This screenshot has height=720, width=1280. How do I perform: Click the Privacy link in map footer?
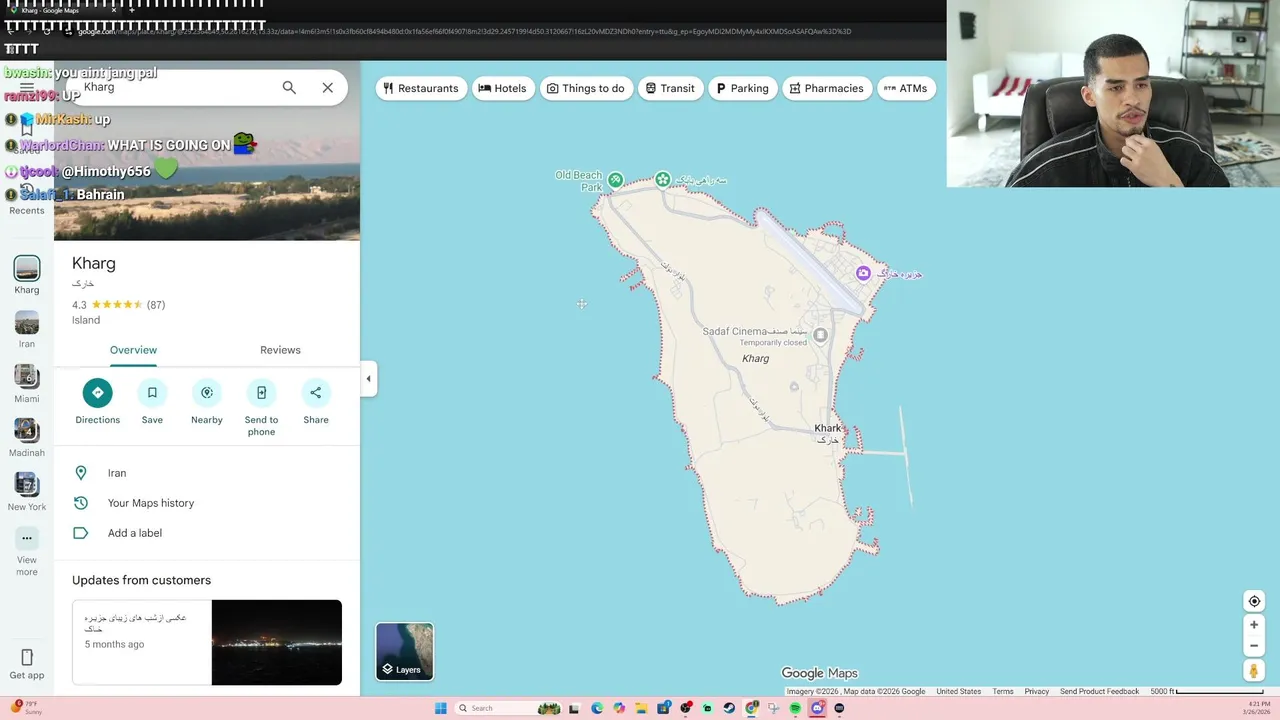(x=1037, y=691)
